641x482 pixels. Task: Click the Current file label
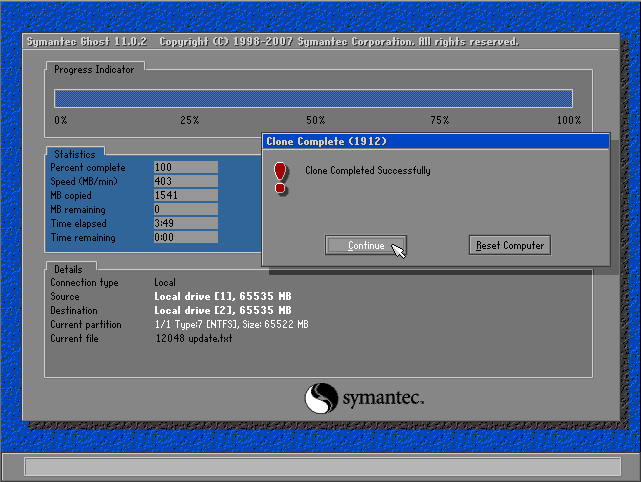click(x=74, y=339)
